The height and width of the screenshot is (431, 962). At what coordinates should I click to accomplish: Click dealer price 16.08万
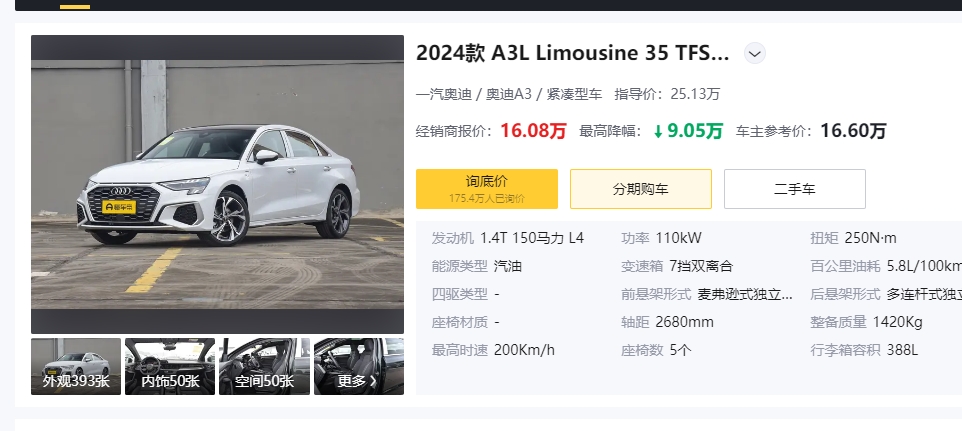[533, 131]
